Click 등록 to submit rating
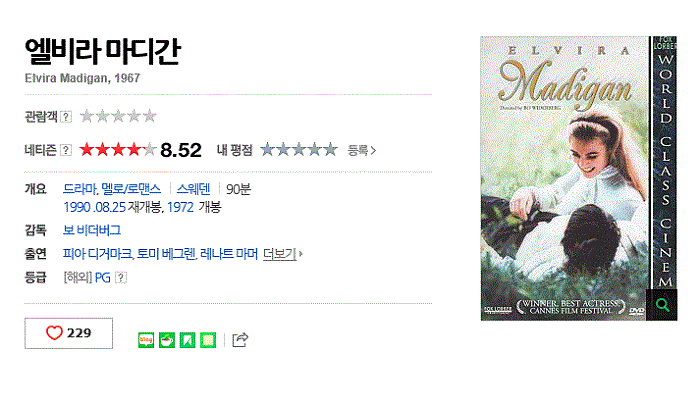Screen dimensions: 700x405 tap(362, 150)
